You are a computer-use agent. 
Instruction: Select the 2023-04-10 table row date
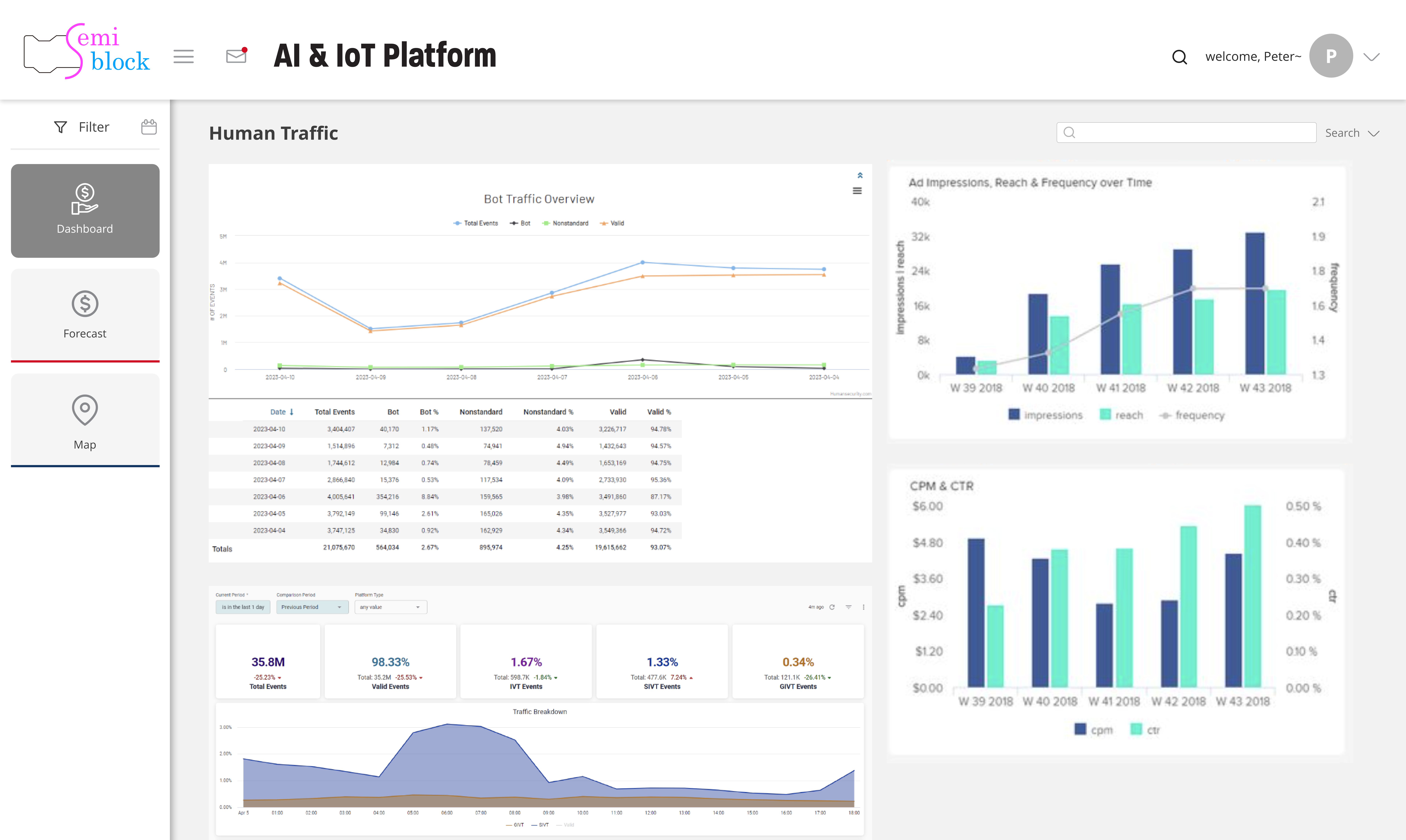pyautogui.click(x=269, y=429)
